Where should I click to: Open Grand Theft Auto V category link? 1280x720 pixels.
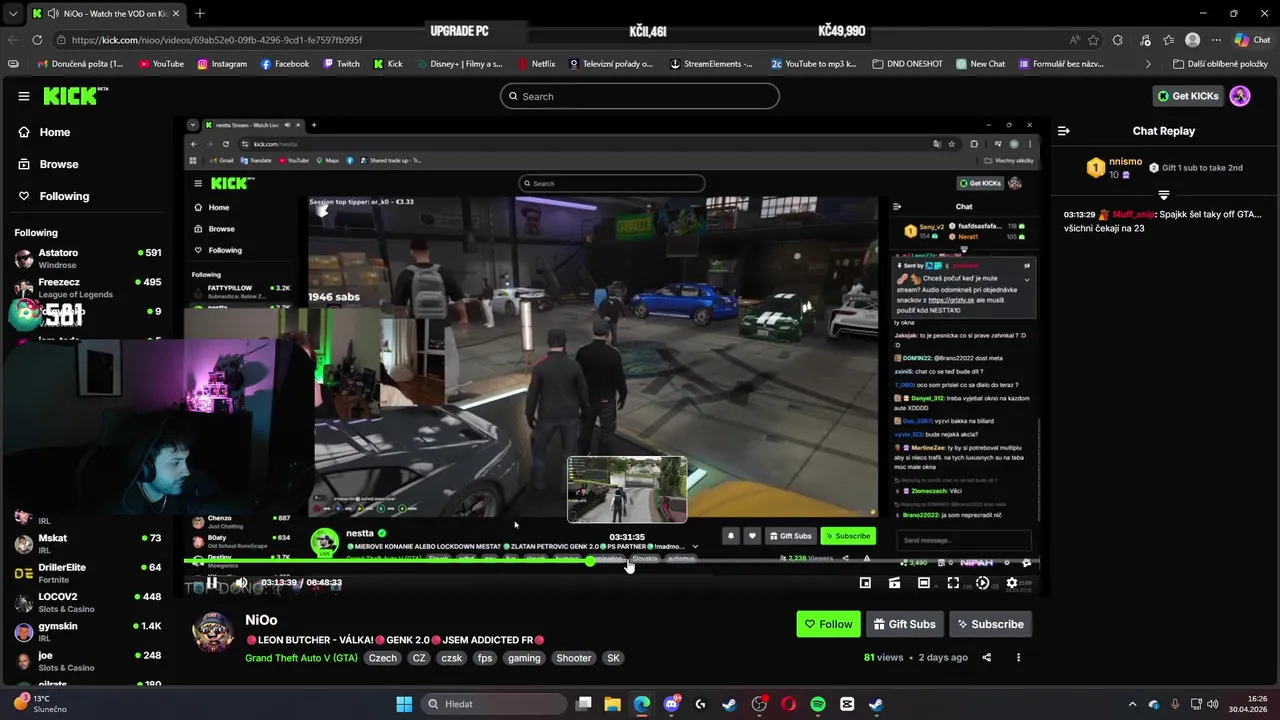[x=301, y=658]
